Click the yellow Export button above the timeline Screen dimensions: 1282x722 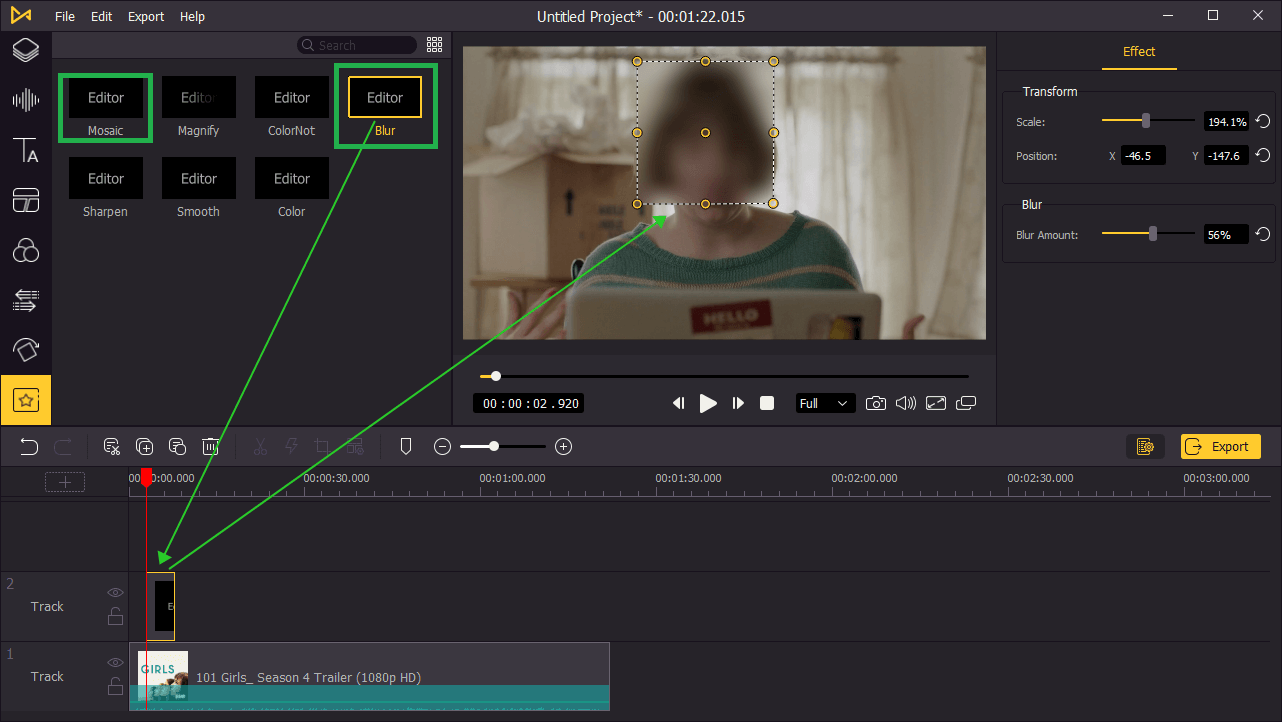1220,447
